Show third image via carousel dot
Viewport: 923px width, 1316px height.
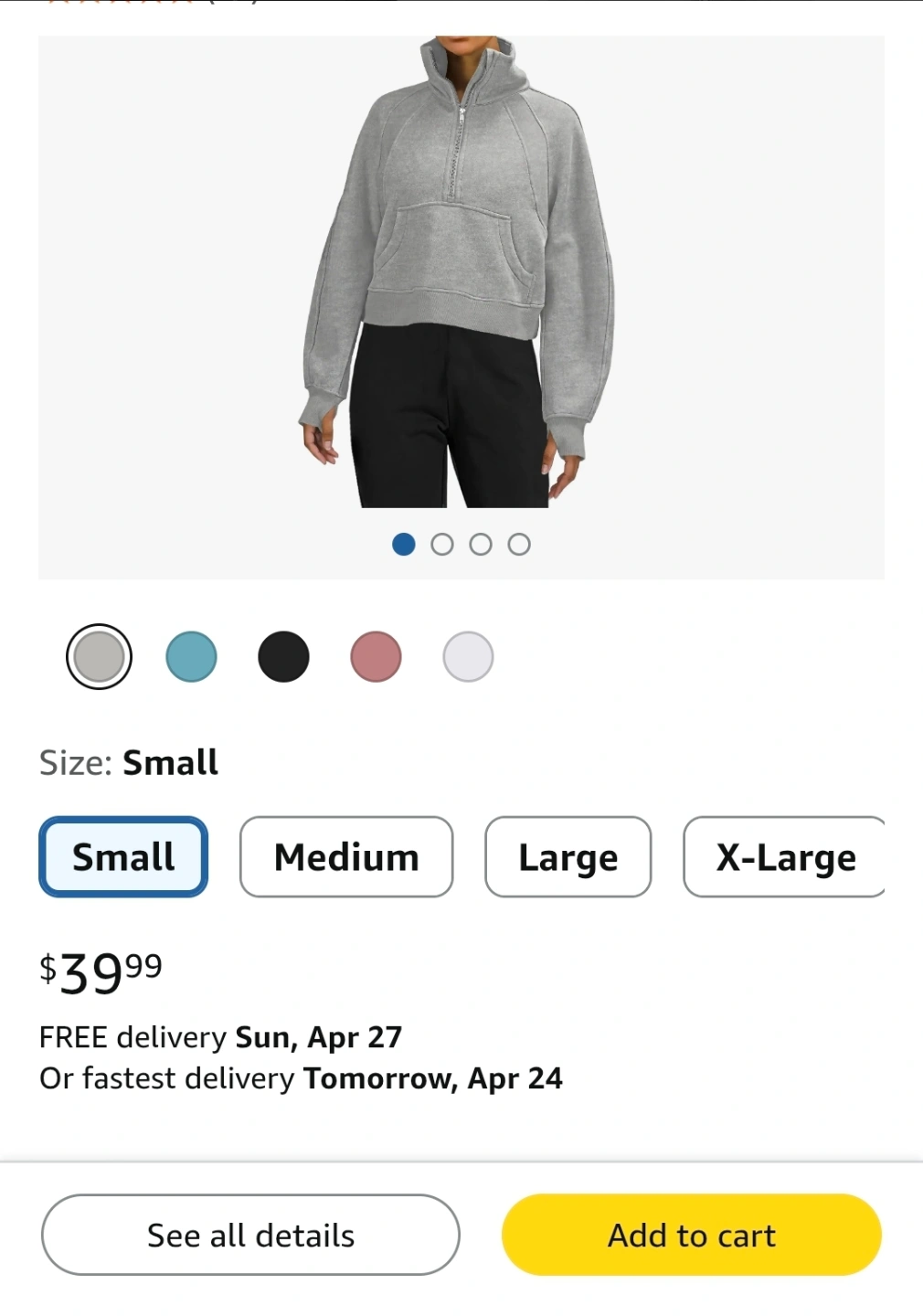pyautogui.click(x=481, y=545)
